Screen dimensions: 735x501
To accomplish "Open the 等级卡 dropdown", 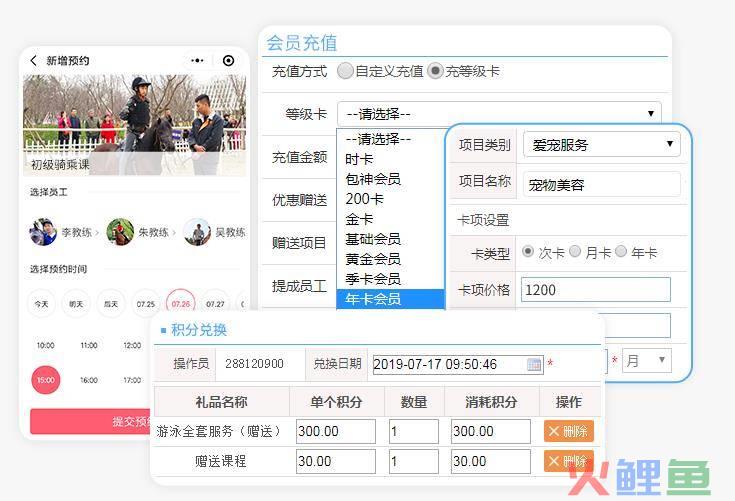I will coord(499,114).
